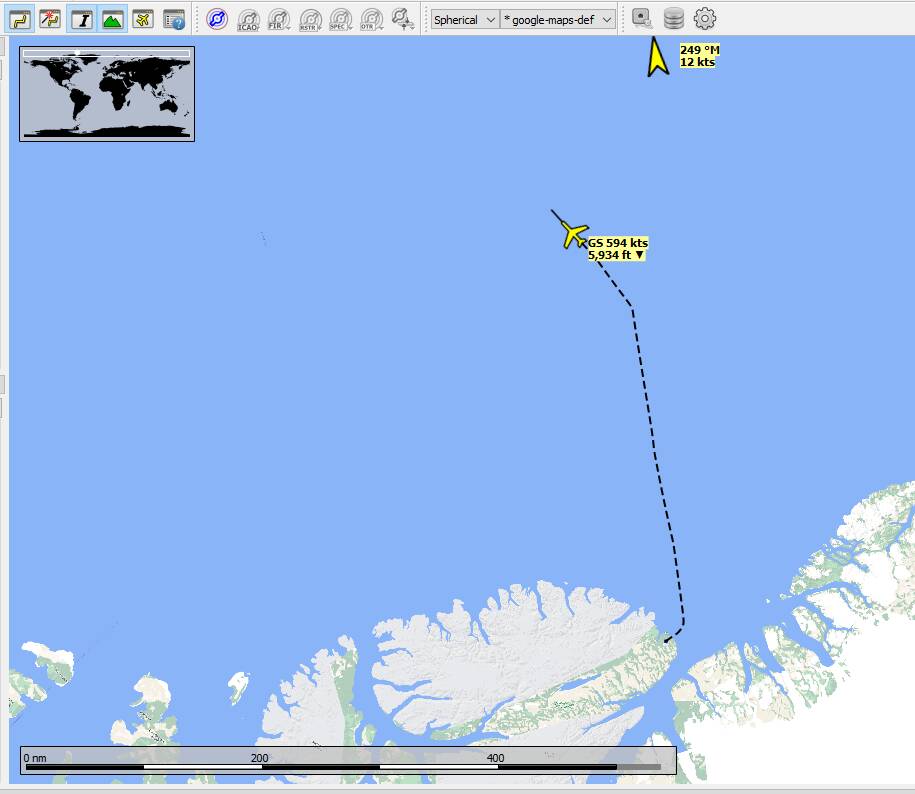Click the world overview mini map
This screenshot has width=915, height=794.
pyautogui.click(x=107, y=94)
